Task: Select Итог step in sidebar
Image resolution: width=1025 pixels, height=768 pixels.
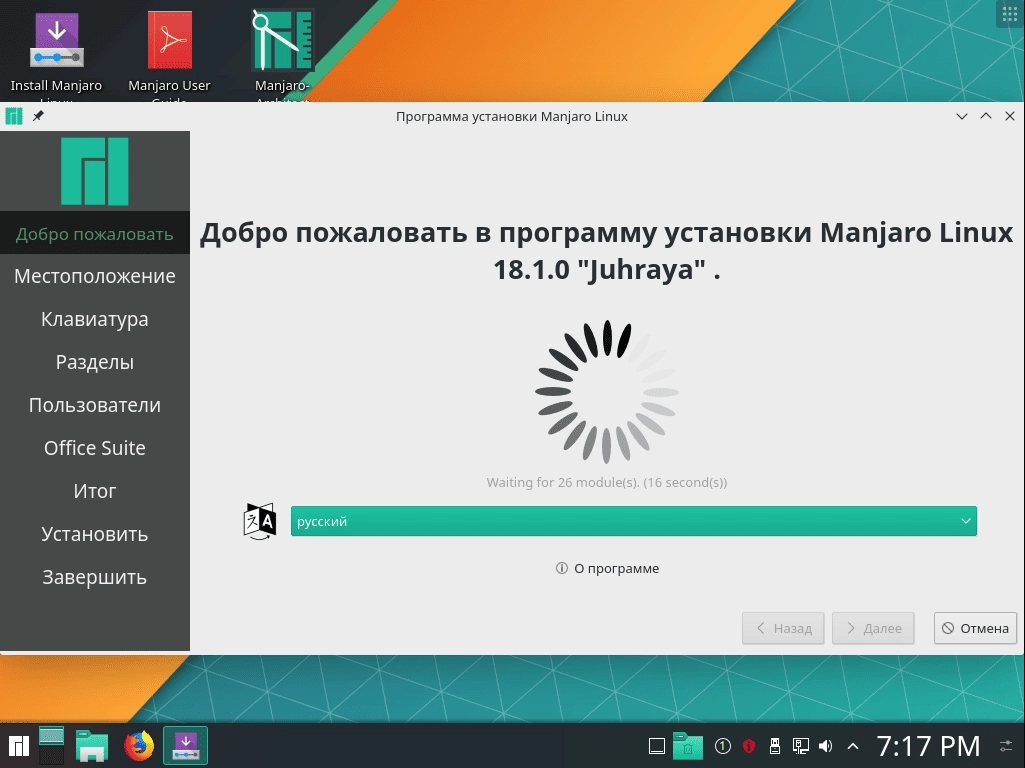Action: [x=95, y=491]
